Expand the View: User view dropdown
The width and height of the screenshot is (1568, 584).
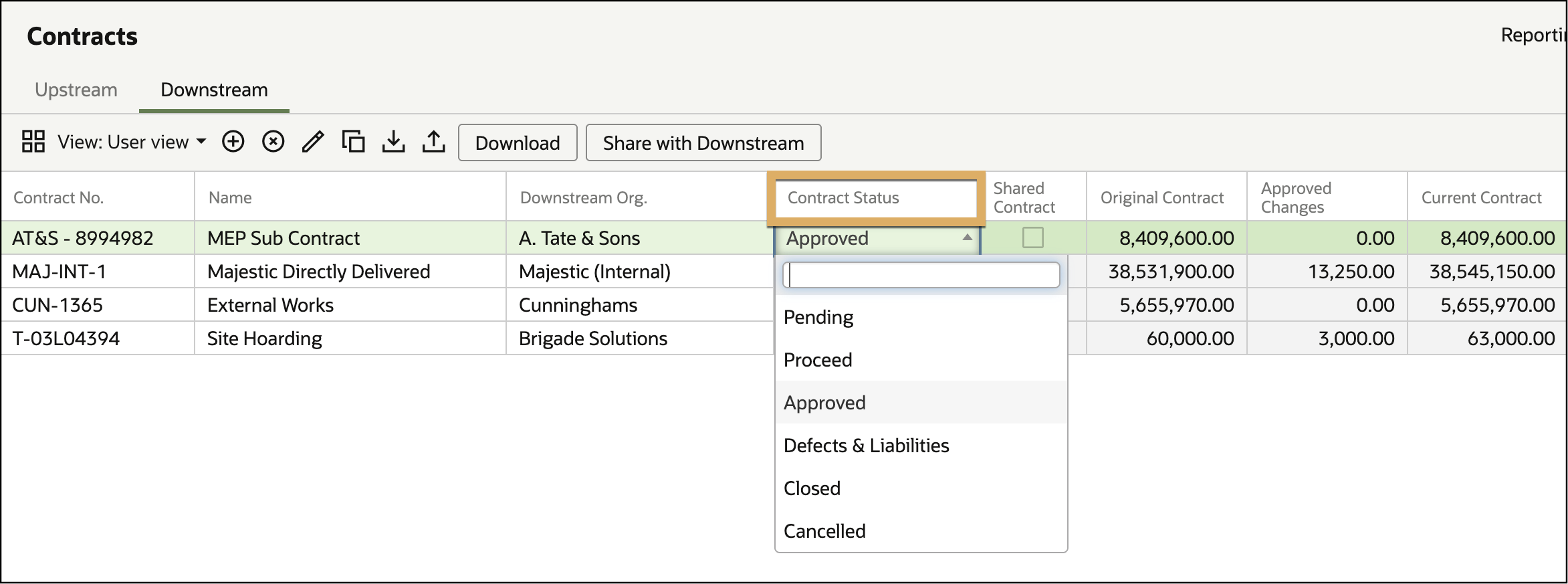132,142
